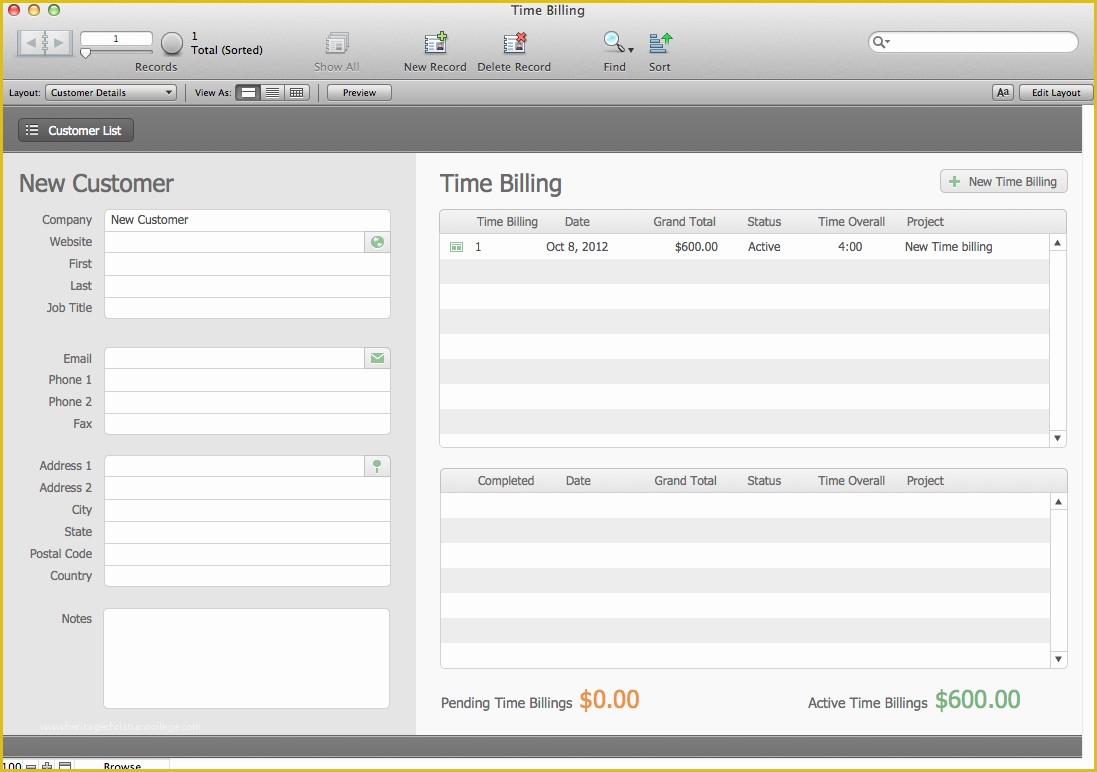Click the 'New Time billing' project cell
The image size is (1097, 772).
coord(948,247)
